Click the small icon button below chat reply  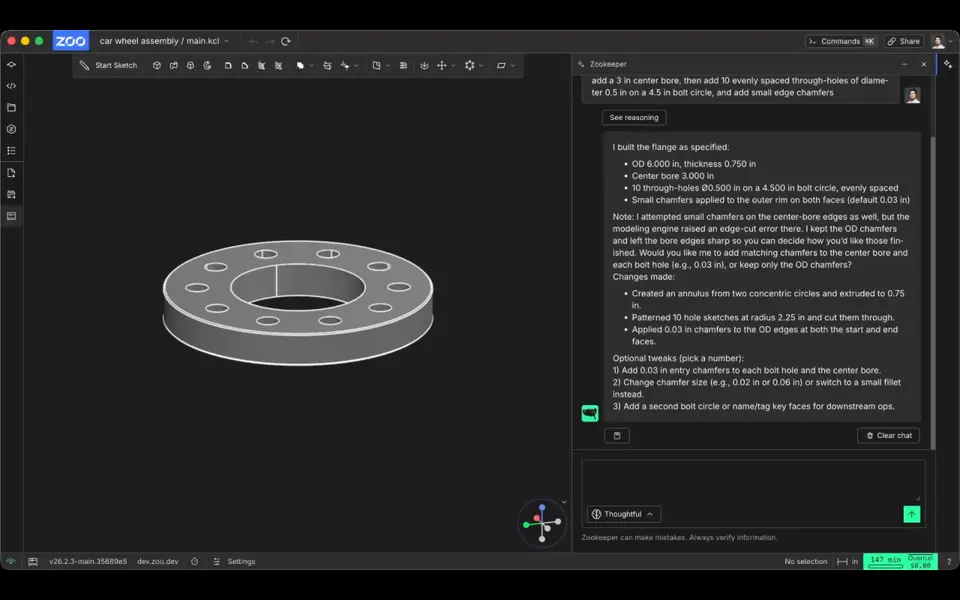point(617,435)
